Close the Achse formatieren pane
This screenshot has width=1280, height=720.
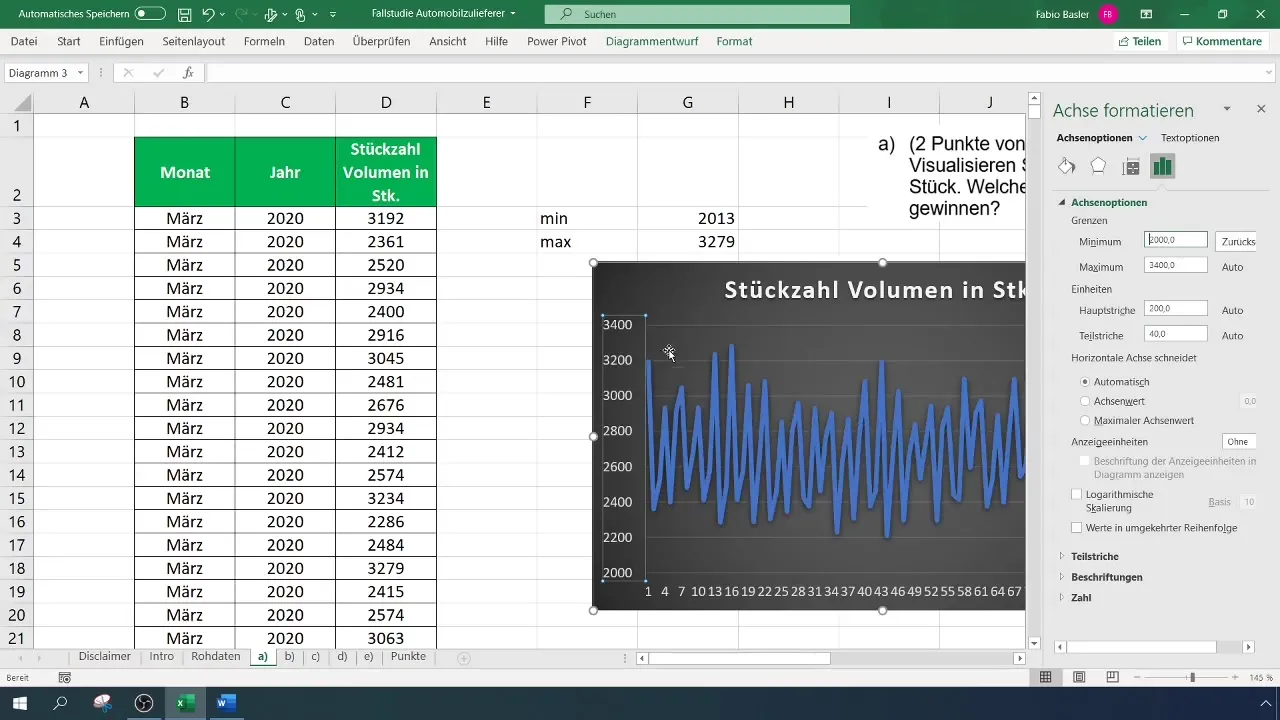click(x=1261, y=109)
